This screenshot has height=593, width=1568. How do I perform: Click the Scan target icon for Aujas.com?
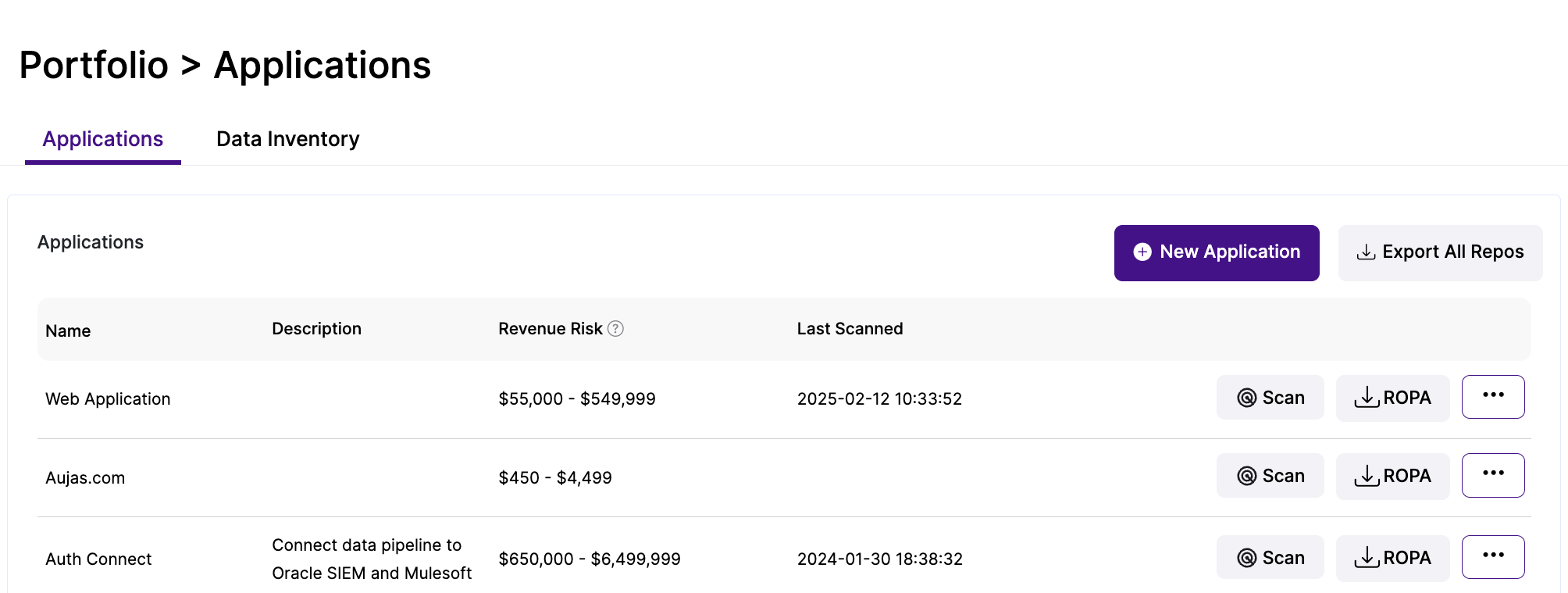click(x=1247, y=476)
